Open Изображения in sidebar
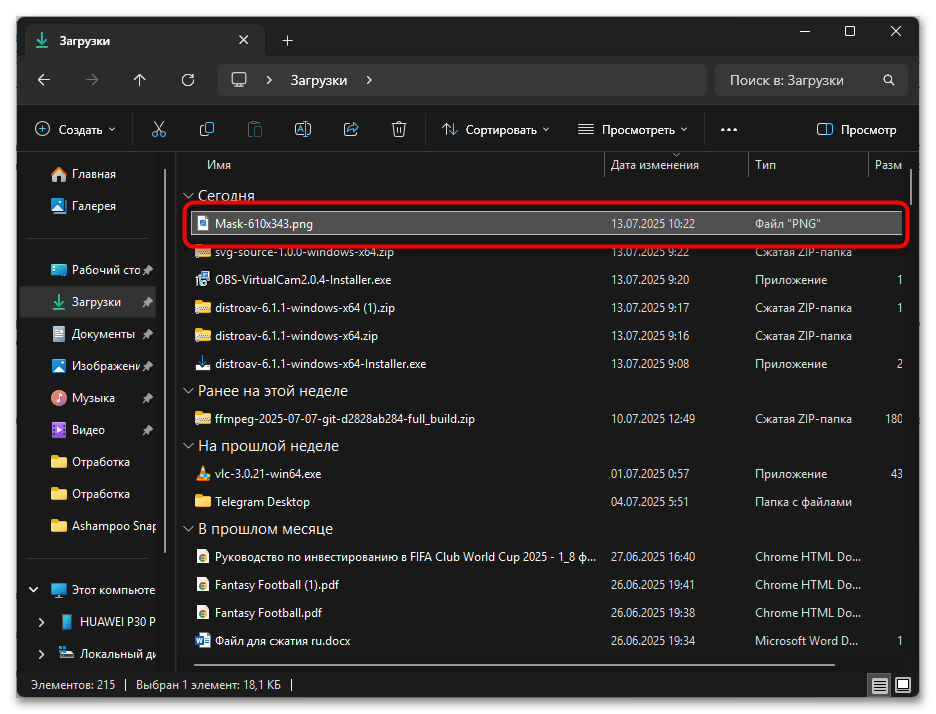936x714 pixels. point(88,366)
